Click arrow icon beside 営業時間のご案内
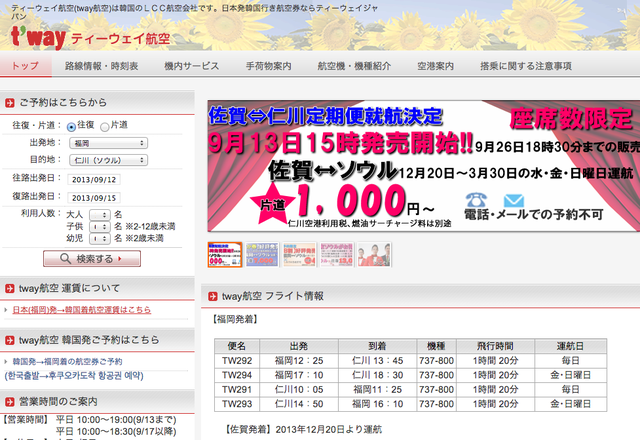640x440 pixels. click(9, 402)
